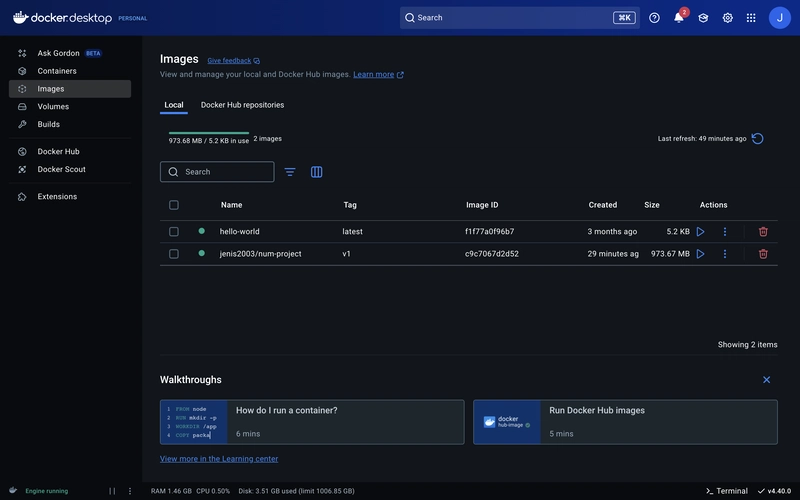The height and width of the screenshot is (500, 800).
Task: Click the BETA badge next to Ask Gordon
Action: coord(93,53)
